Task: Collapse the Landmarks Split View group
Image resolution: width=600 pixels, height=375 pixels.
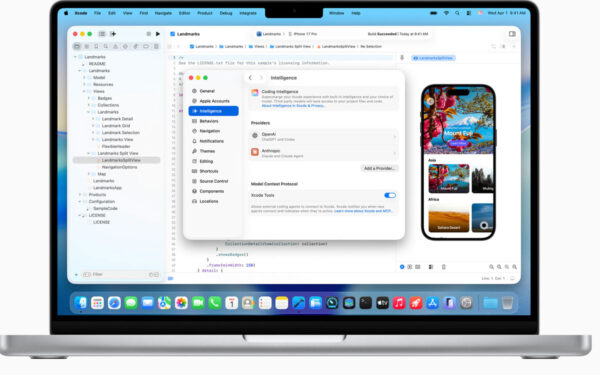Action: [89, 153]
